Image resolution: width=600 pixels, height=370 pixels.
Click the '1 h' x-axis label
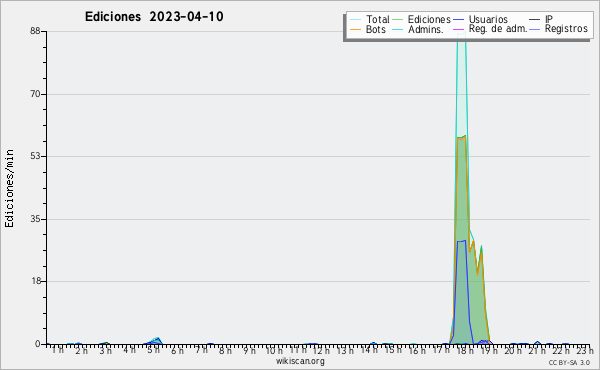[57, 350]
